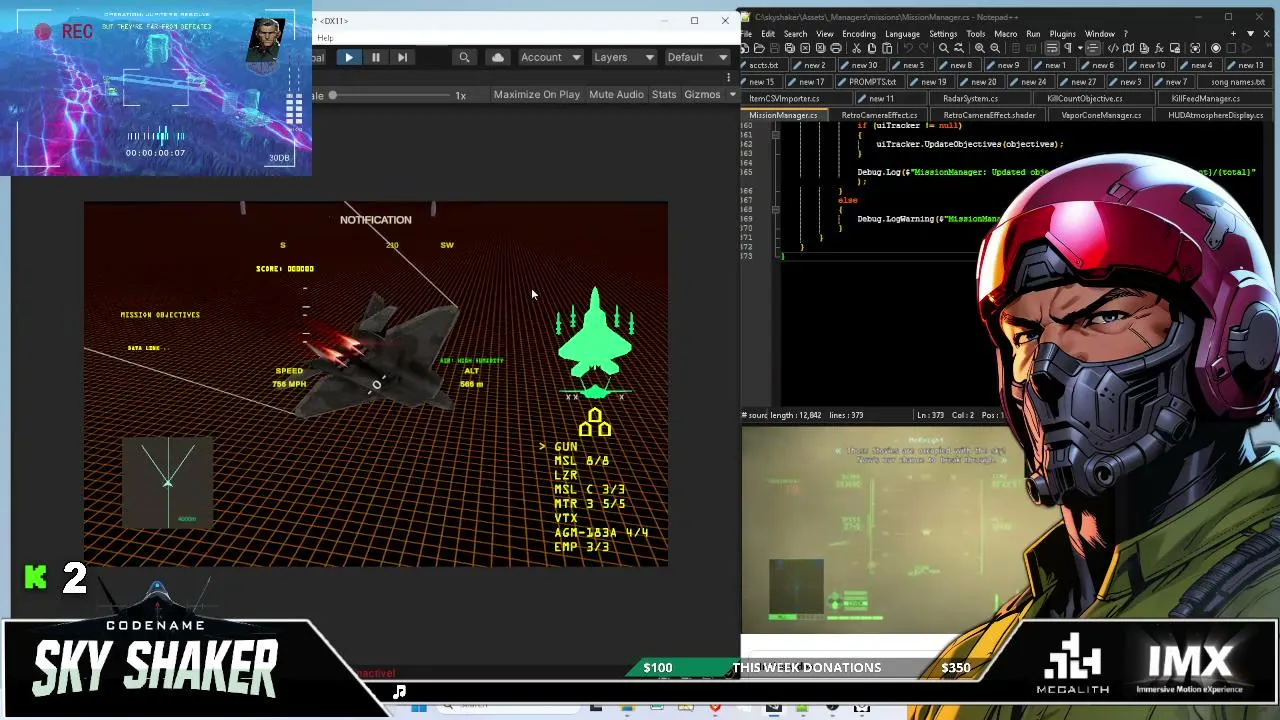Toggle Mute Audio in Game view

click(x=616, y=95)
